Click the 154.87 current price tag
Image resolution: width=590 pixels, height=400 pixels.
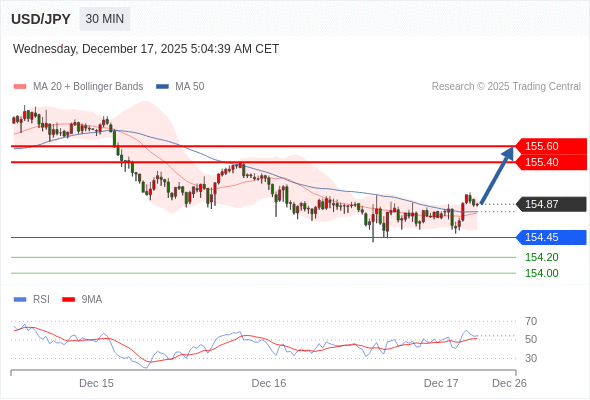pyautogui.click(x=551, y=204)
